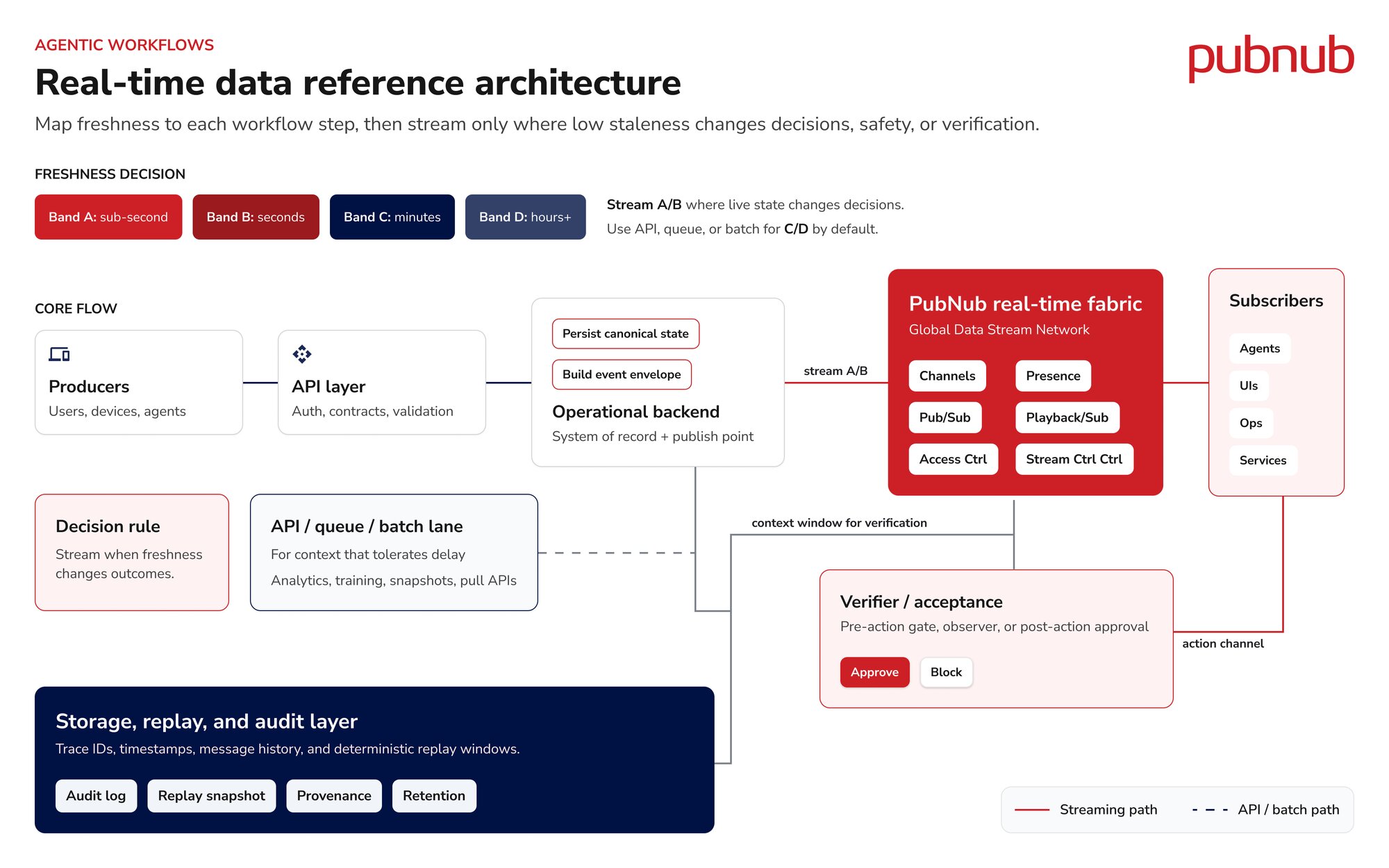The height and width of the screenshot is (868, 1389).
Task: Select the Pub/Sub chip
Action: pyautogui.click(x=945, y=417)
